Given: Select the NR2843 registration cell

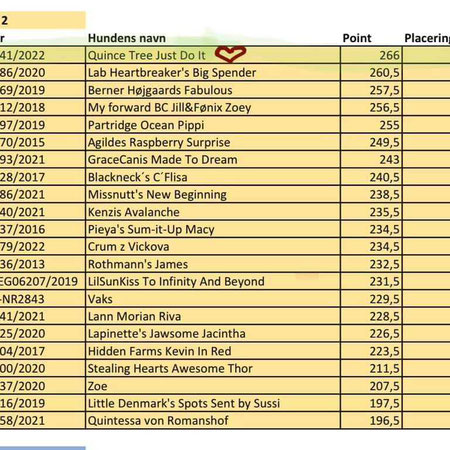Looking at the screenshot, I should 42,299.
